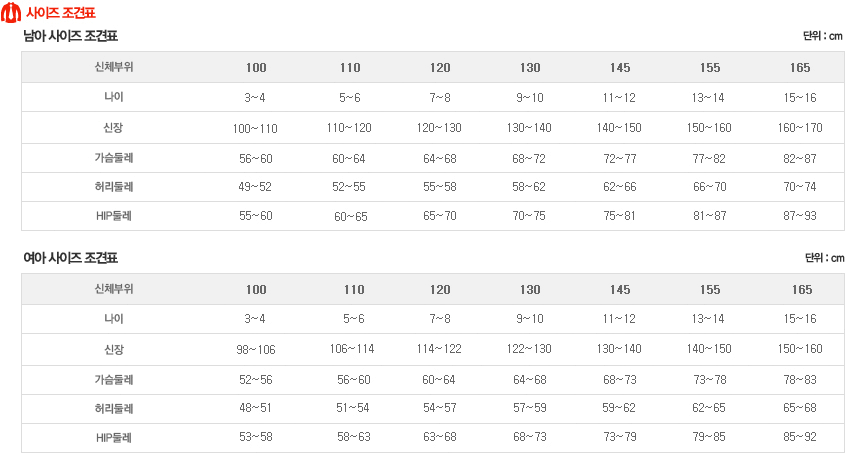
Task: Select boys table column header 165
Action: click(x=800, y=67)
